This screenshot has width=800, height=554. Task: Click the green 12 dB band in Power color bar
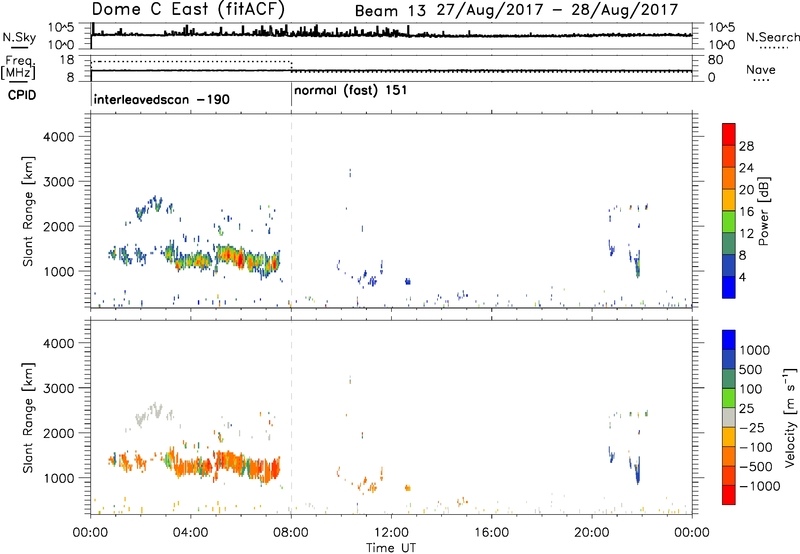[729, 222]
